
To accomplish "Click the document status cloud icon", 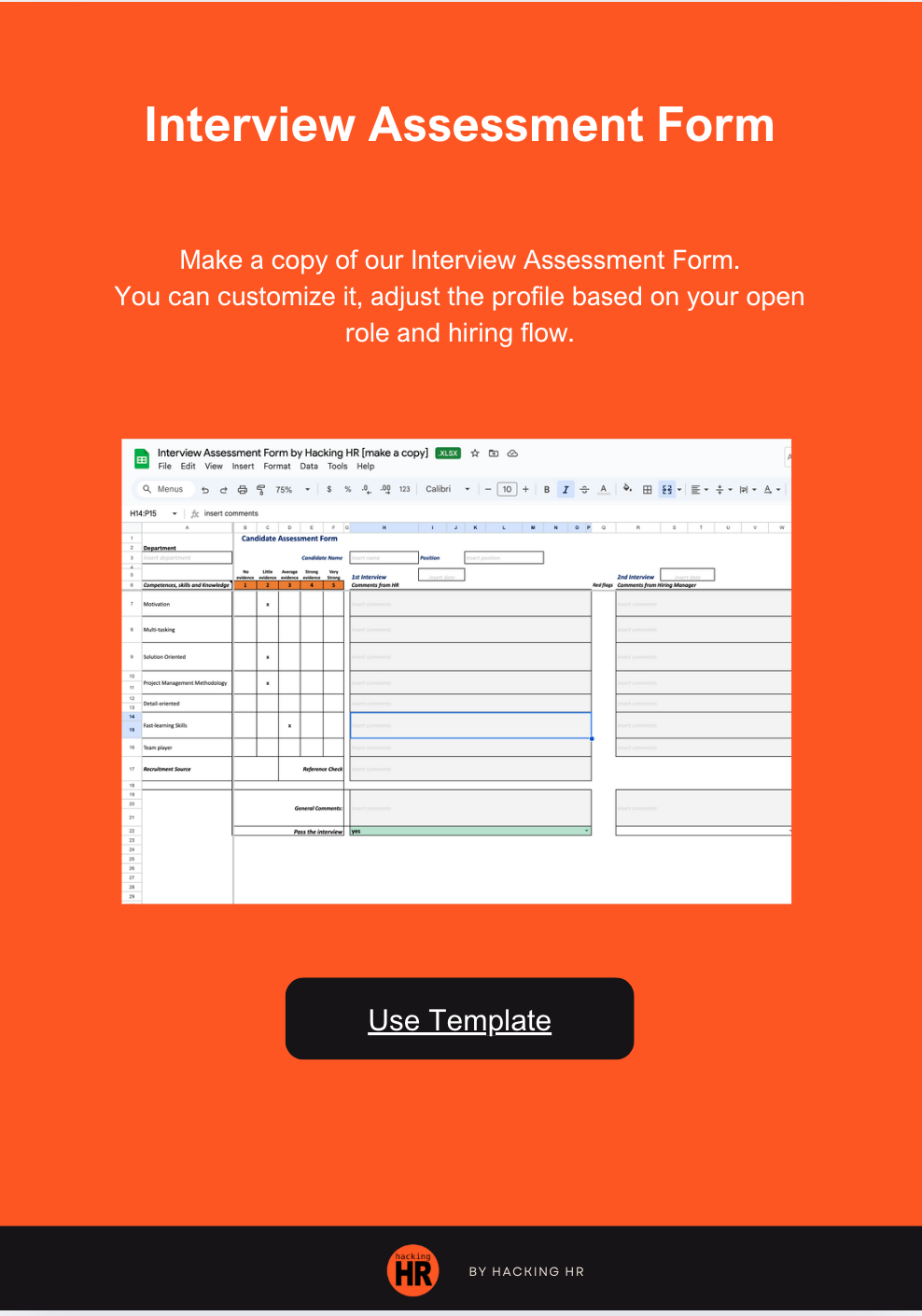I will pyautogui.click(x=511, y=453).
